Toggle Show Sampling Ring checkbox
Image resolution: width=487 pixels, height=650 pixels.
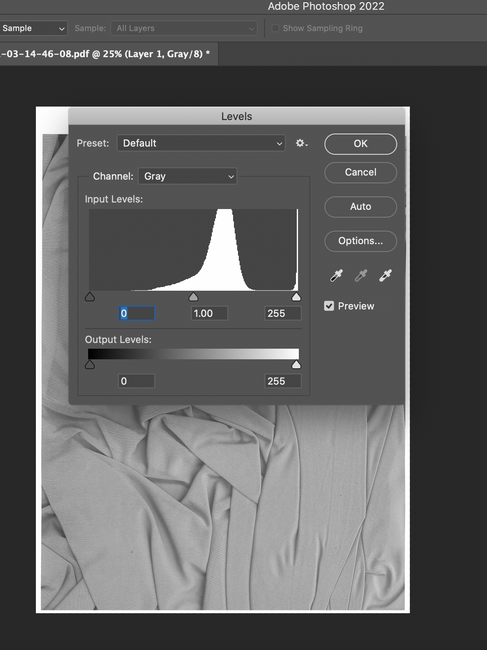point(275,28)
